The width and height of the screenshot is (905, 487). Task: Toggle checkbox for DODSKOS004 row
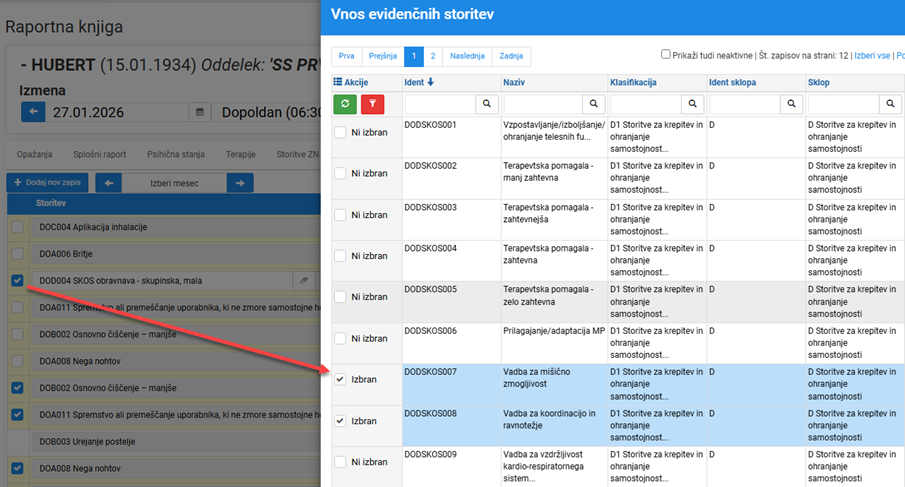[340, 256]
